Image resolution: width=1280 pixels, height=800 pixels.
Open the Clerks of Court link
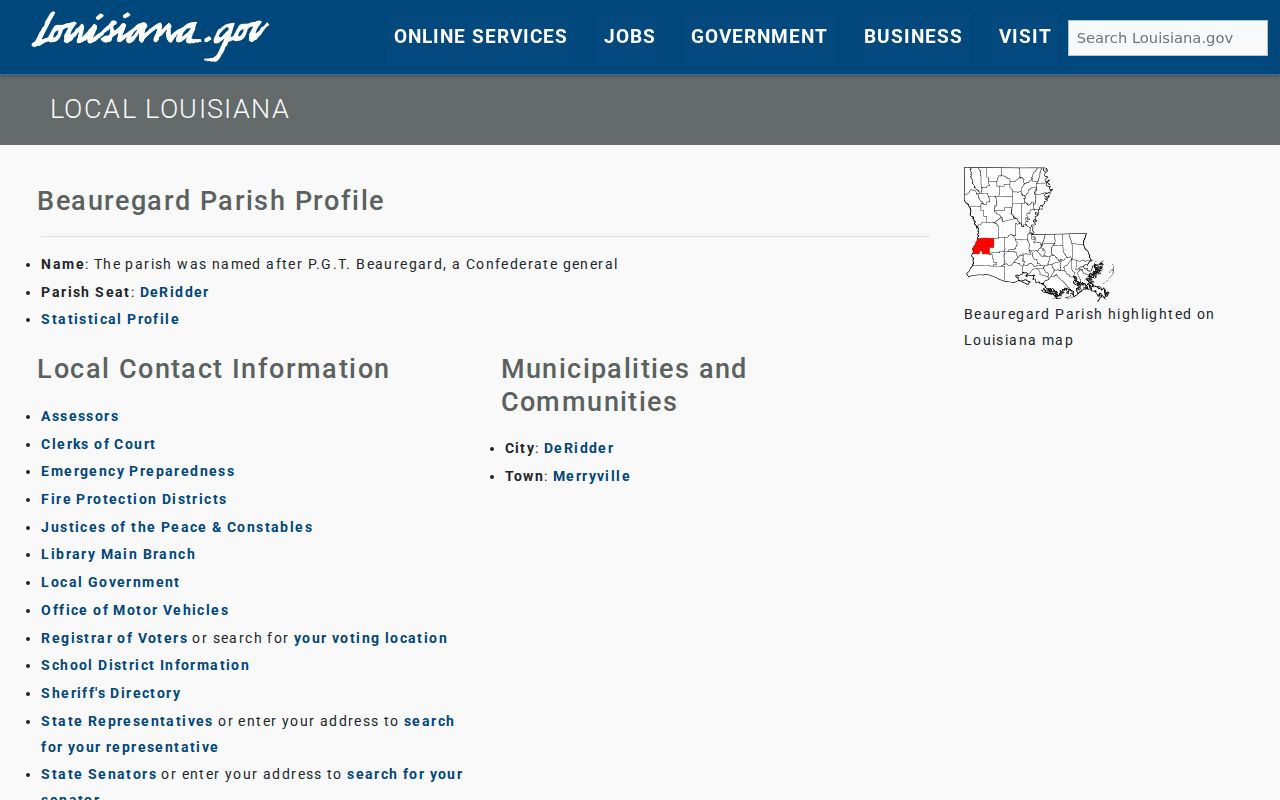[98, 444]
